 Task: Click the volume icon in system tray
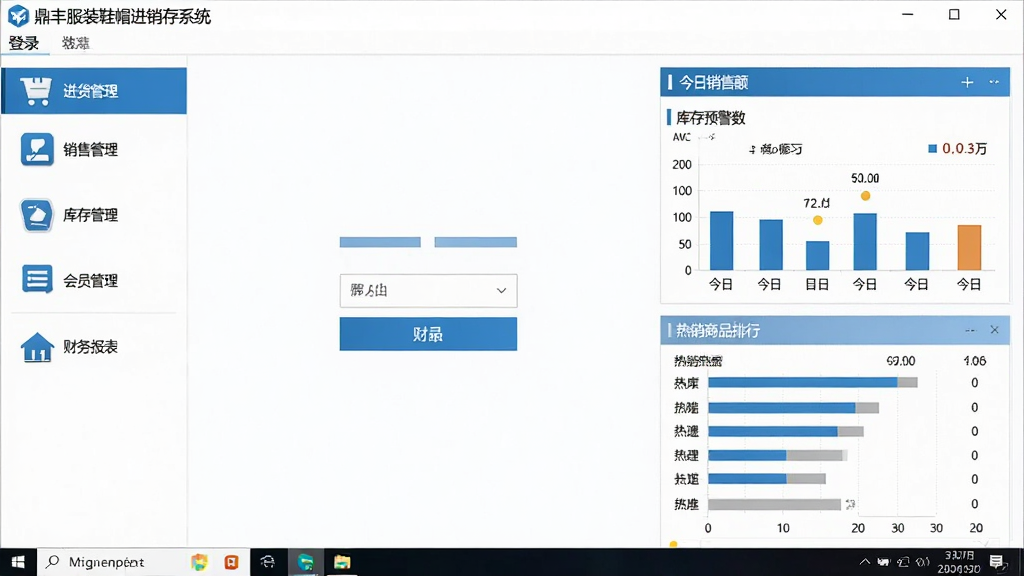(x=923, y=562)
